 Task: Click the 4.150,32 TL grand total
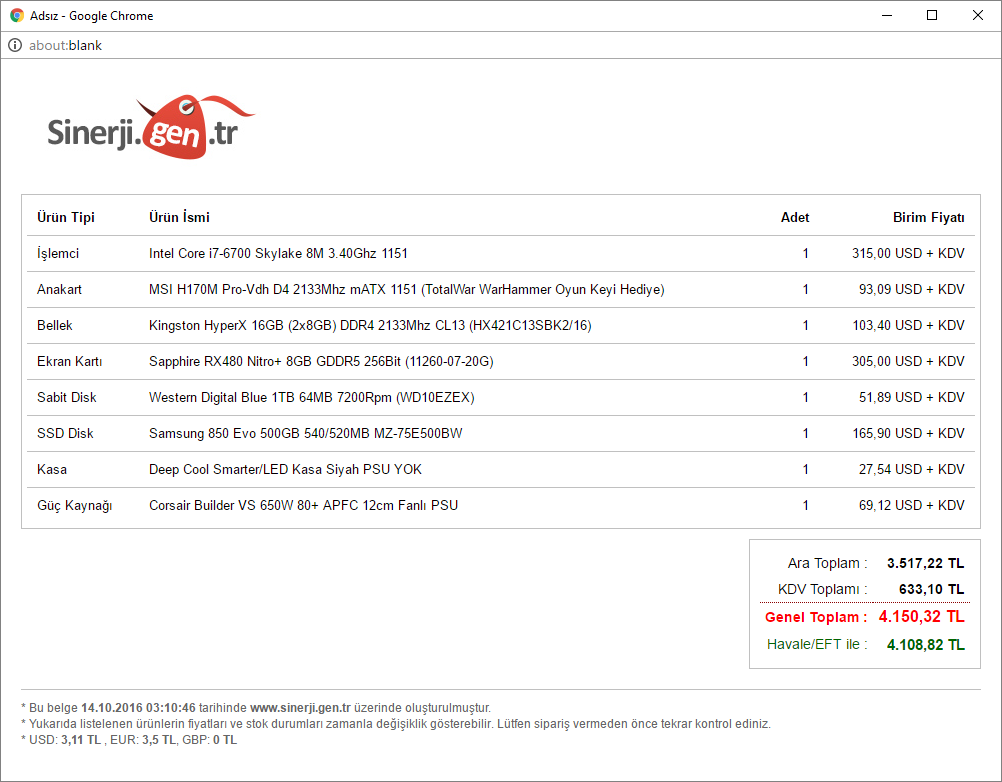point(921,617)
